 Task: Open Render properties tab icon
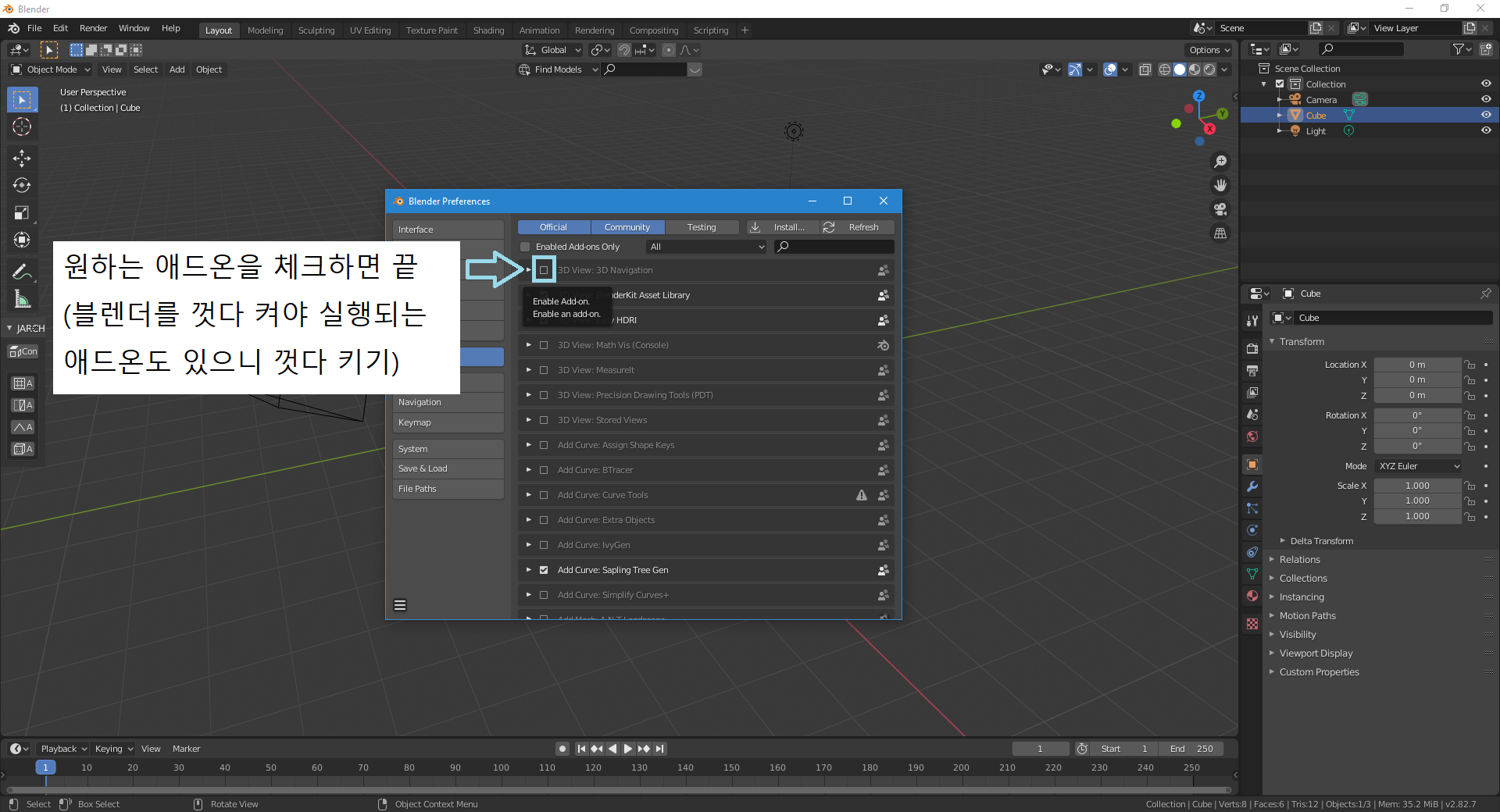tap(1252, 348)
